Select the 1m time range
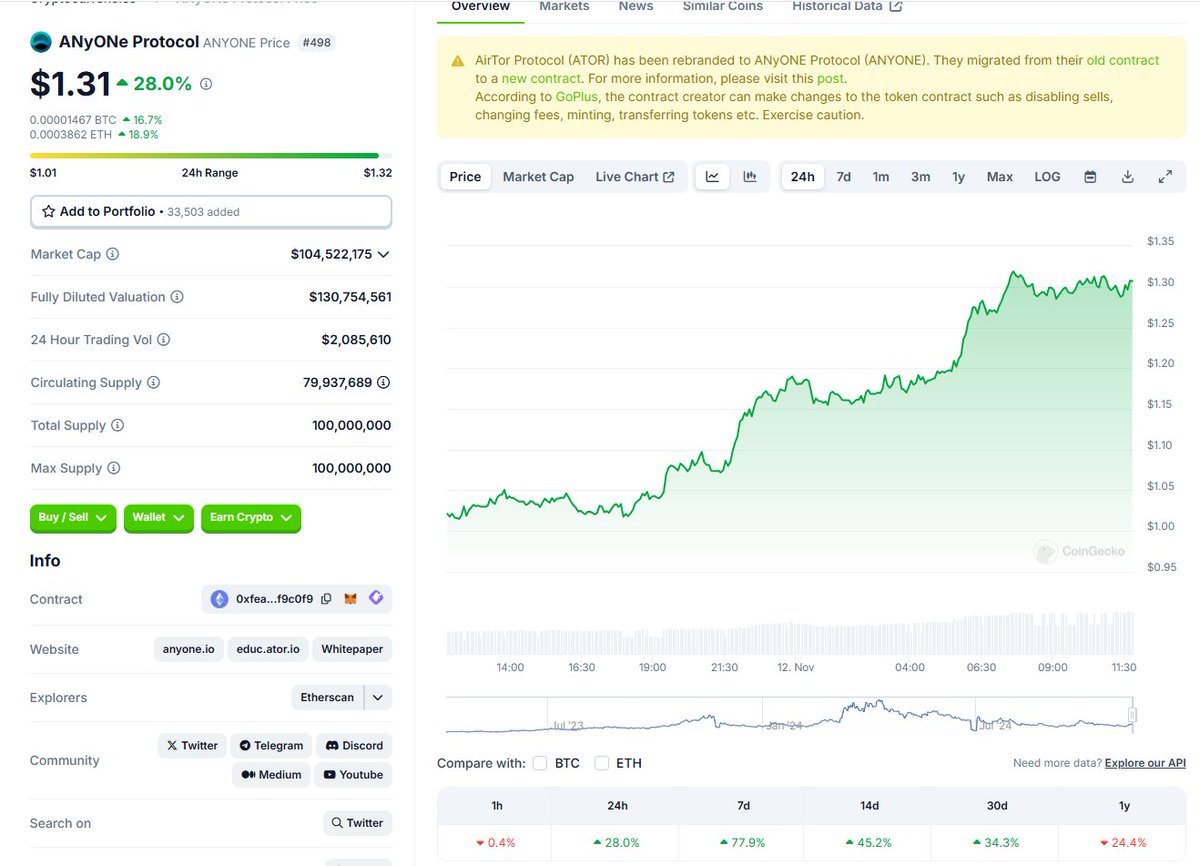Viewport: 1200px width, 866px height. 881,177
